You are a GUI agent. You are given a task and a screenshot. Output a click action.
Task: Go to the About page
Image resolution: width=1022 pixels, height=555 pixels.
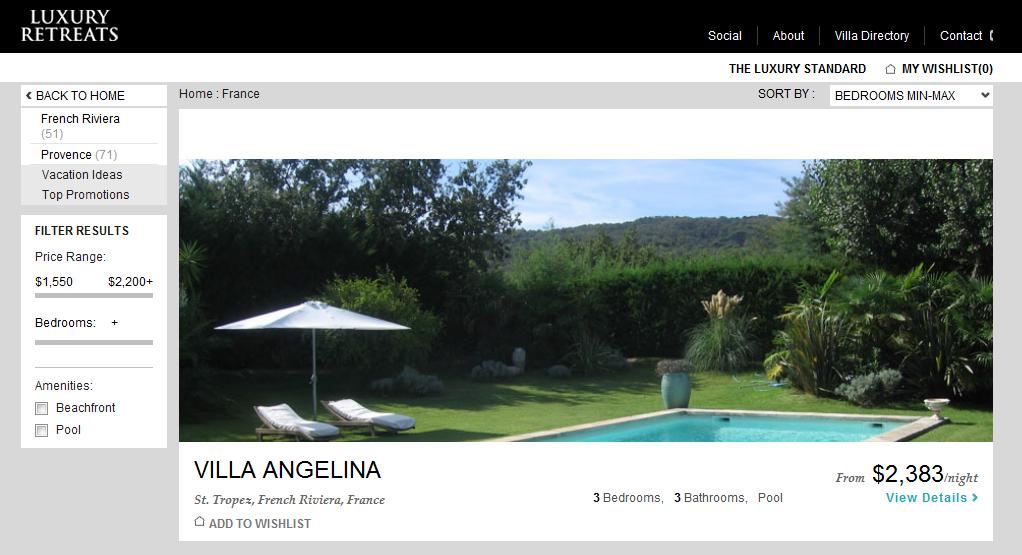pyautogui.click(x=788, y=36)
